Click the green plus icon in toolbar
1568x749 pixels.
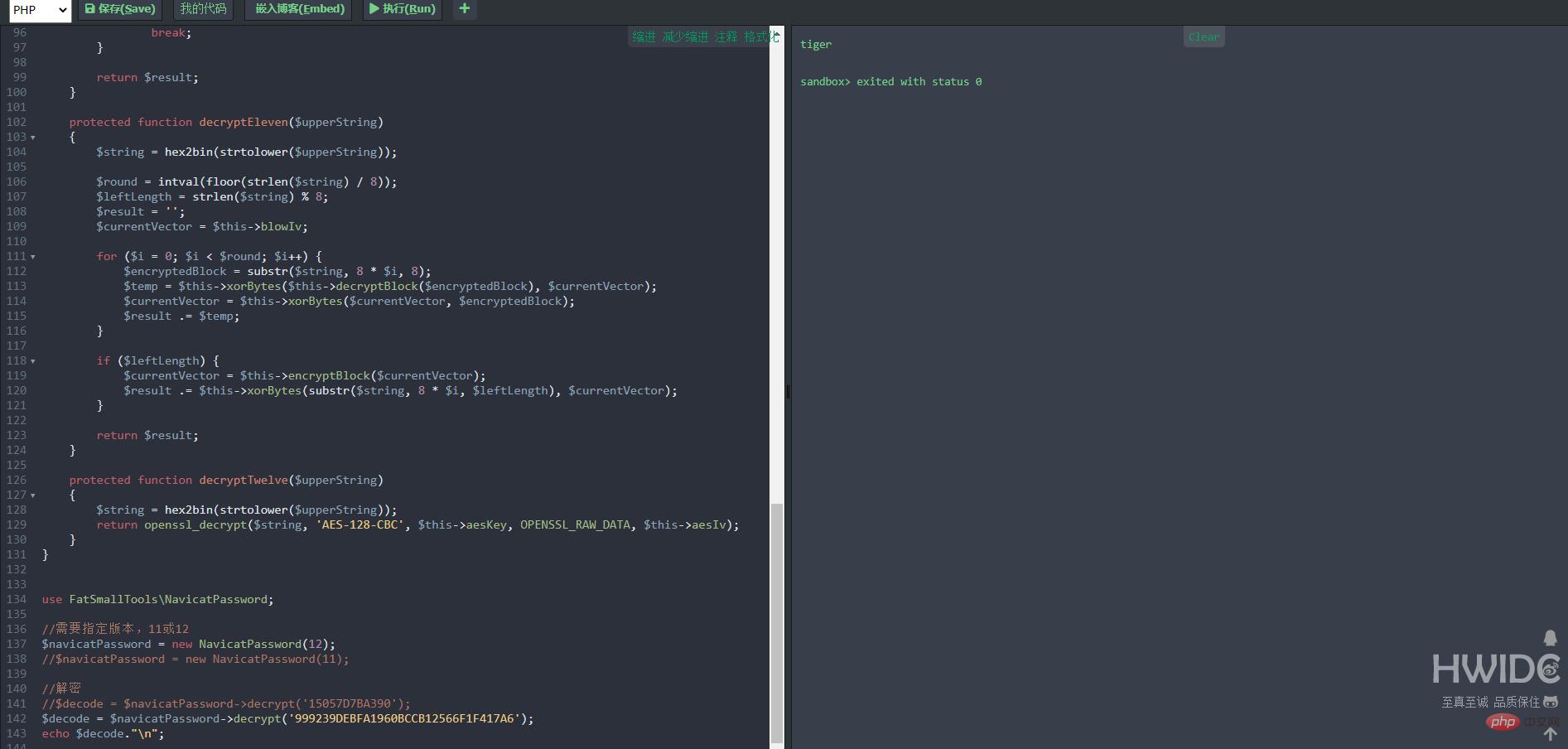[x=465, y=9]
